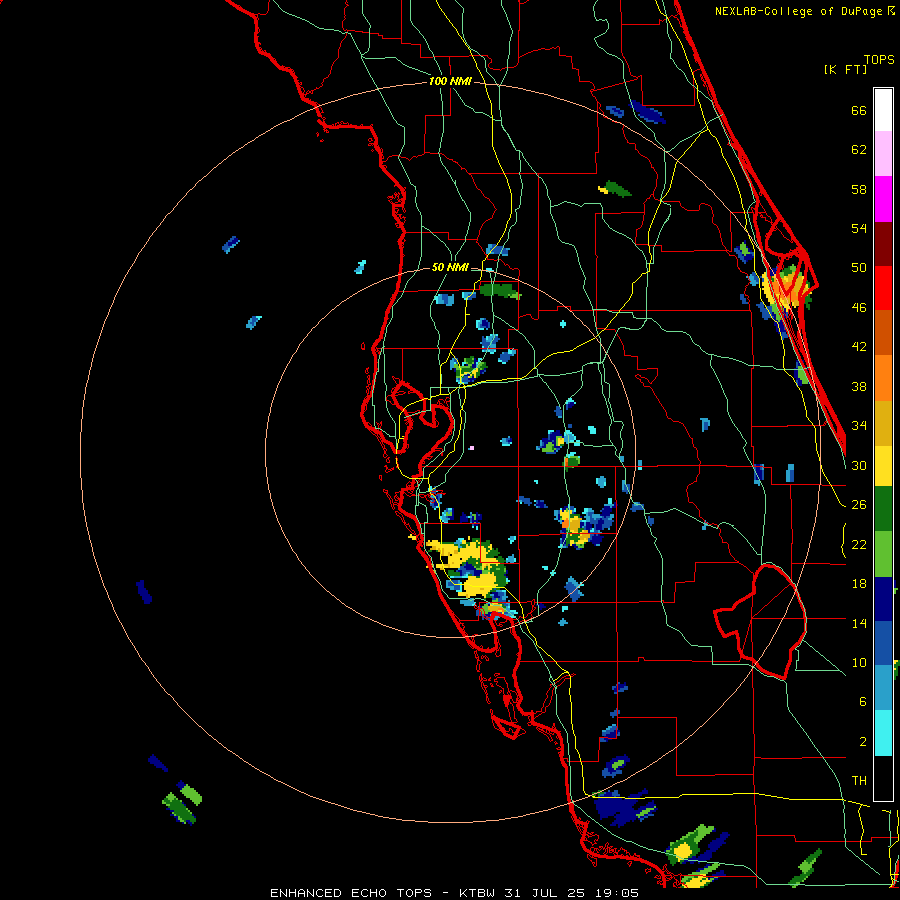Click the TH threshold label on legend
The image size is (900, 900).
[859, 780]
